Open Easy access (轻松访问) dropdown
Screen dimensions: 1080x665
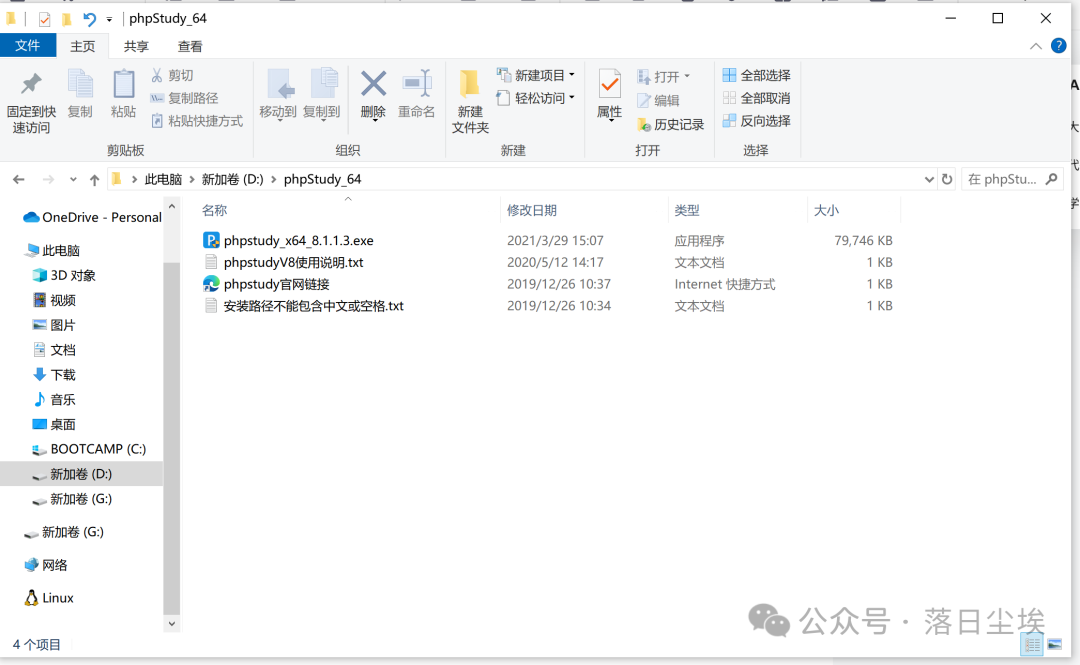click(x=536, y=98)
